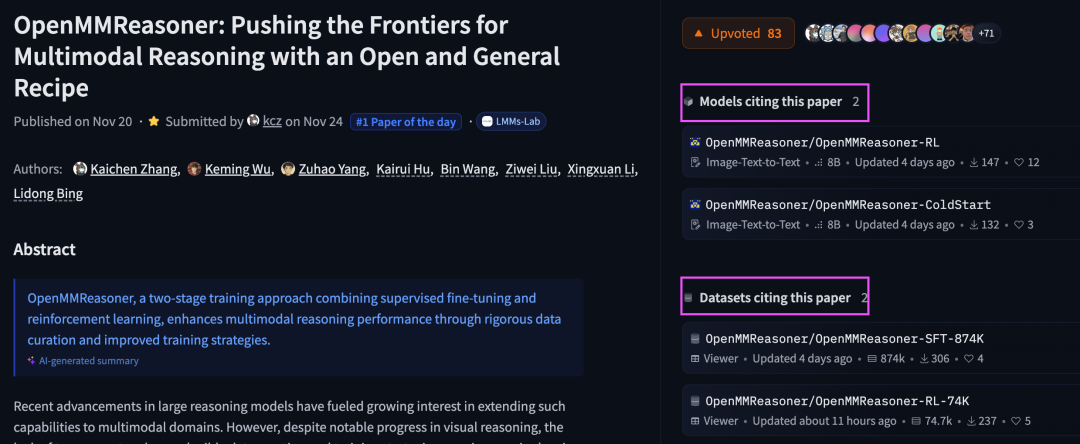The width and height of the screenshot is (1080, 444).
Task: Open author Lidong Bing's profile
Action: point(48,193)
